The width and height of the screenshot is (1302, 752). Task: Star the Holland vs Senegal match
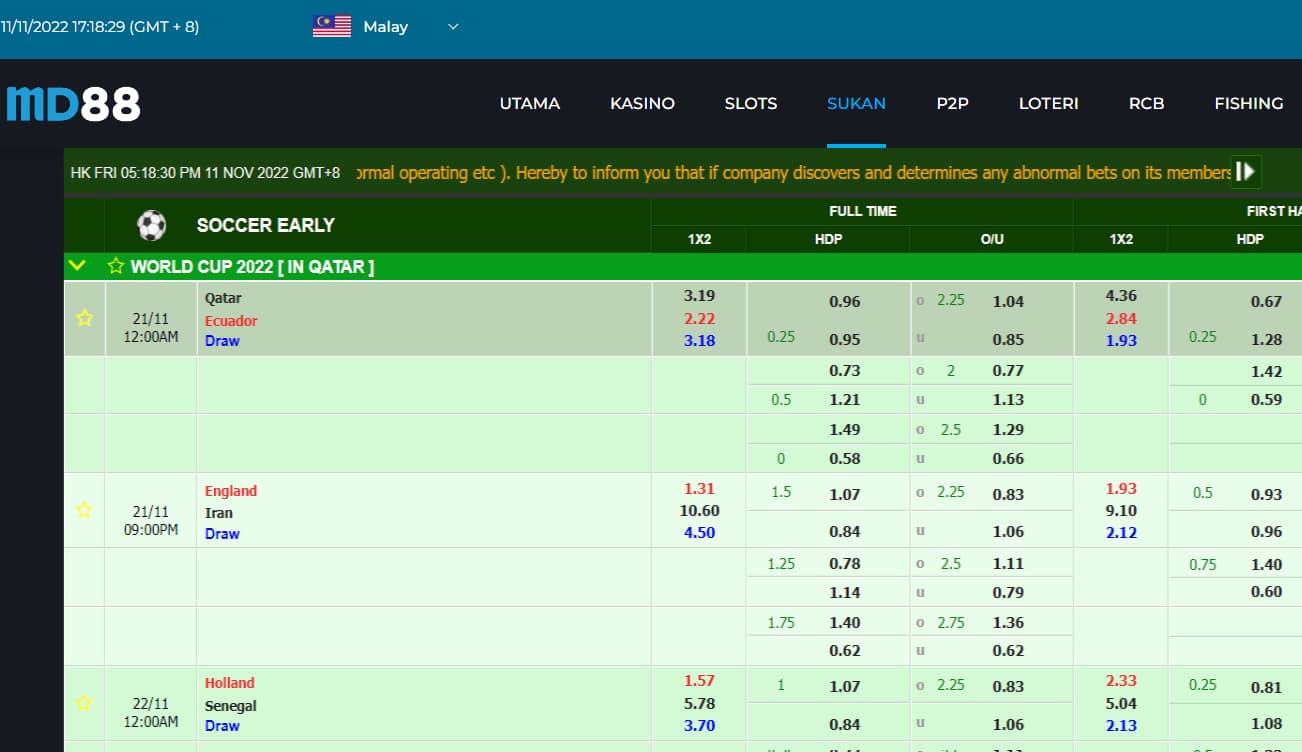(x=85, y=703)
